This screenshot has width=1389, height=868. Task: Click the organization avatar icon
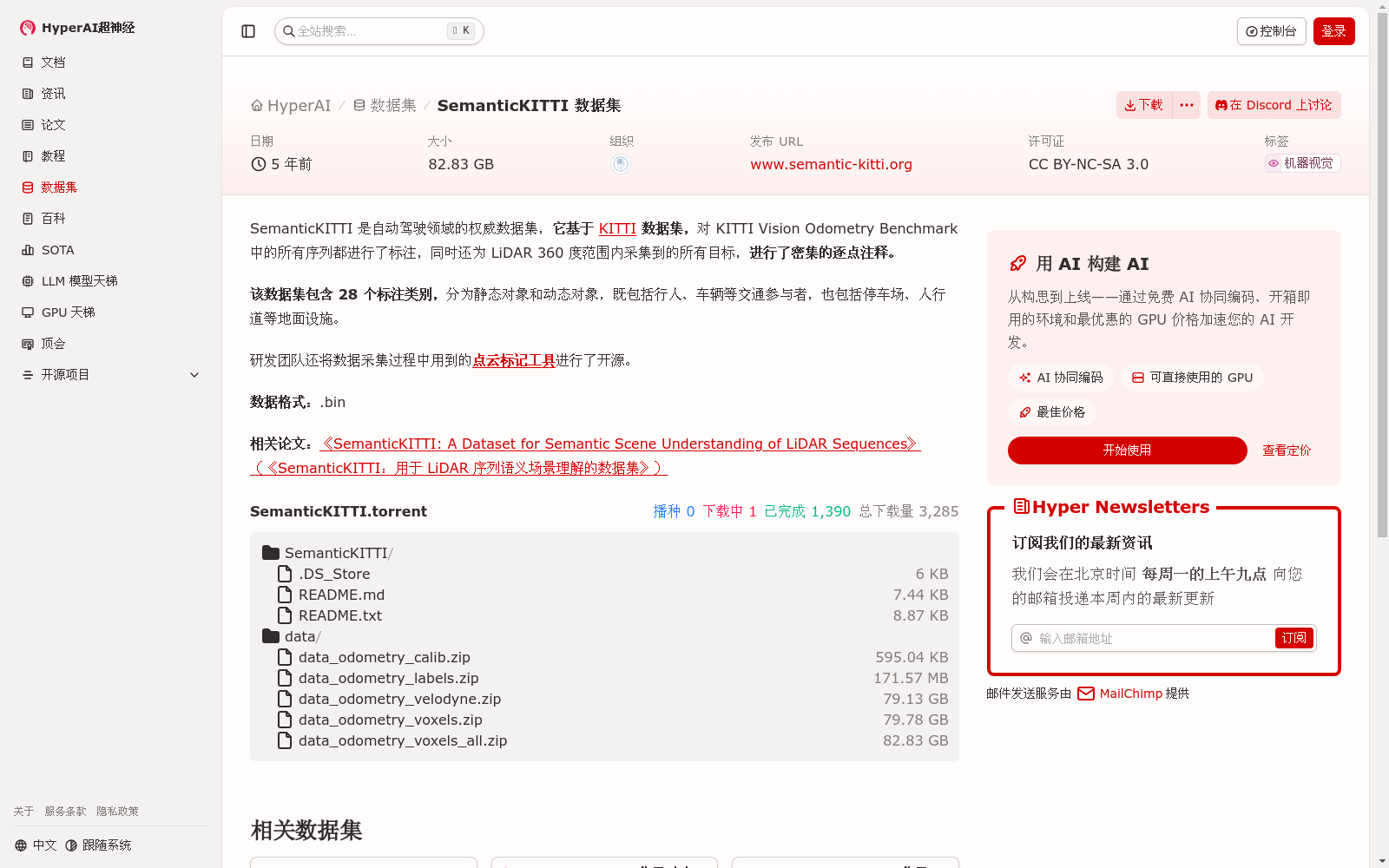620,164
